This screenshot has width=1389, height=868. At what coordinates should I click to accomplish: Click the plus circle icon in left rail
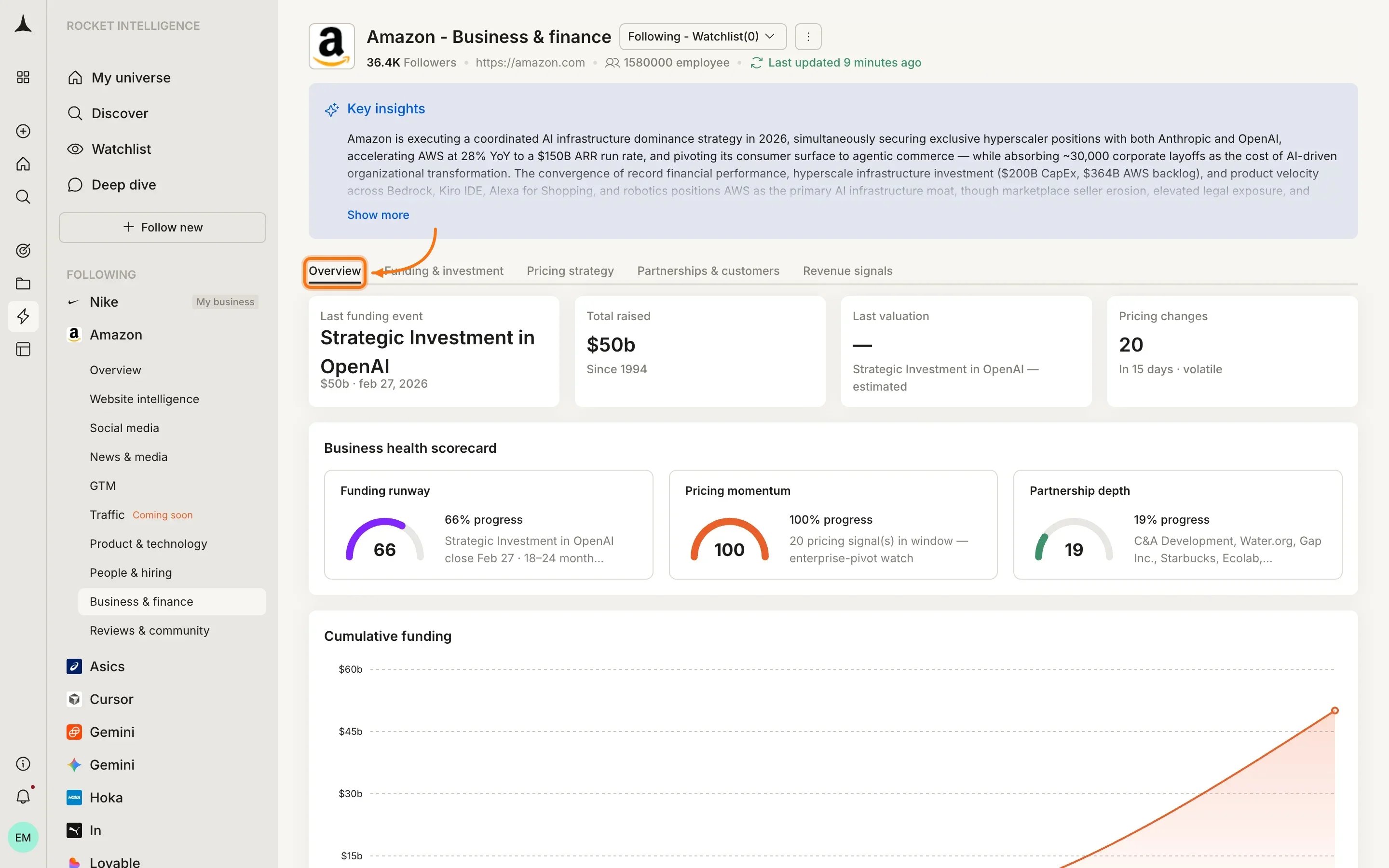coord(23,131)
